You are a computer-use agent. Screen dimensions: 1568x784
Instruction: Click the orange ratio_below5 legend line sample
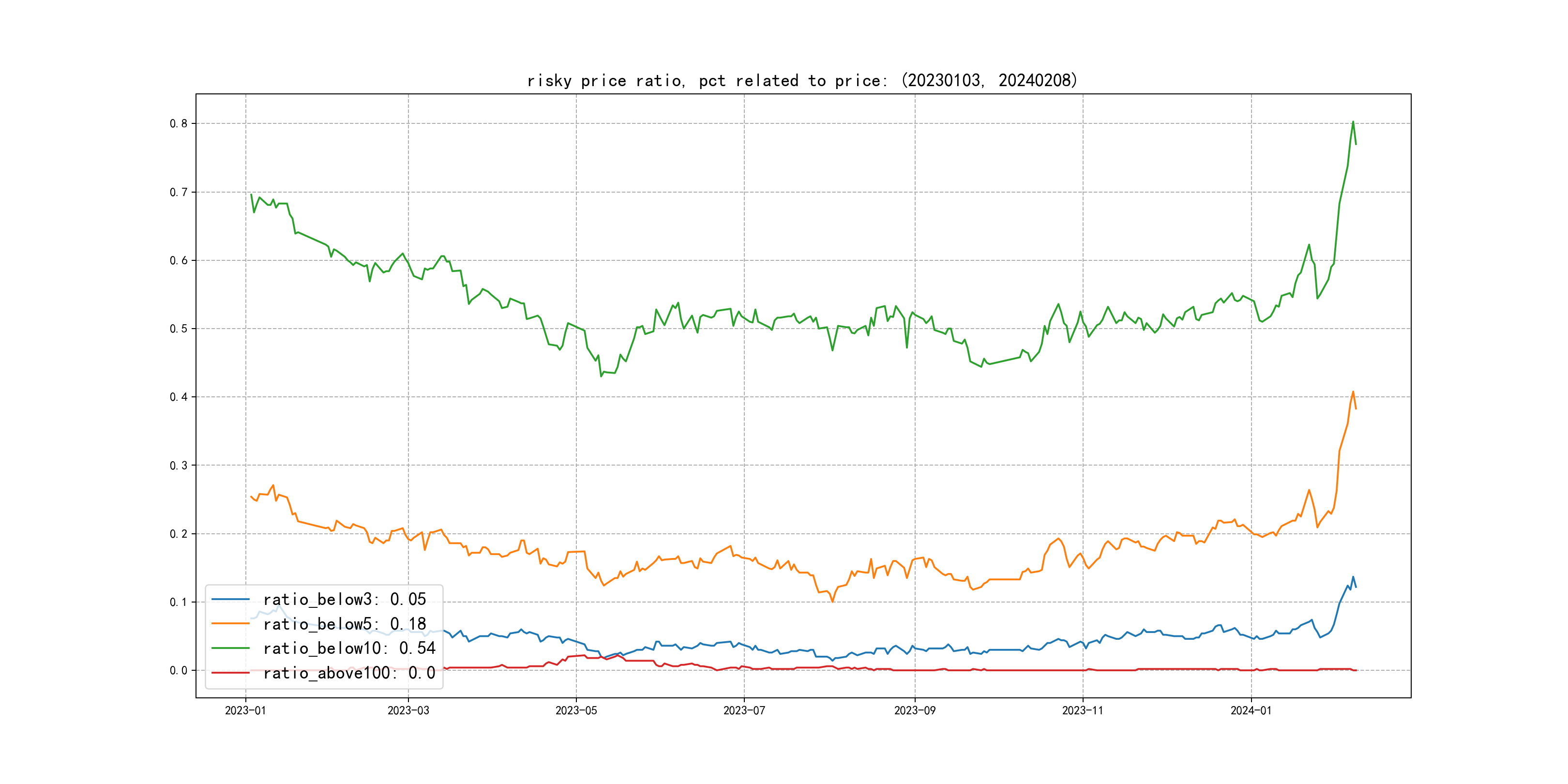pyautogui.click(x=230, y=624)
